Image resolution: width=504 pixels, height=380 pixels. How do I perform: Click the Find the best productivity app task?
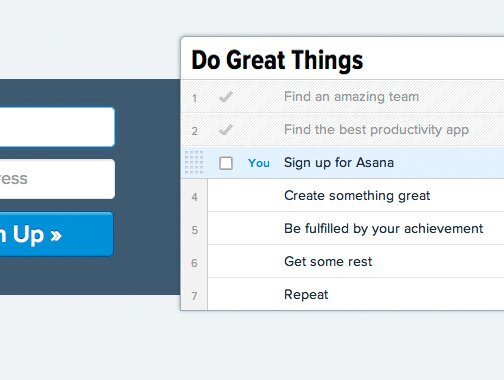(376, 130)
